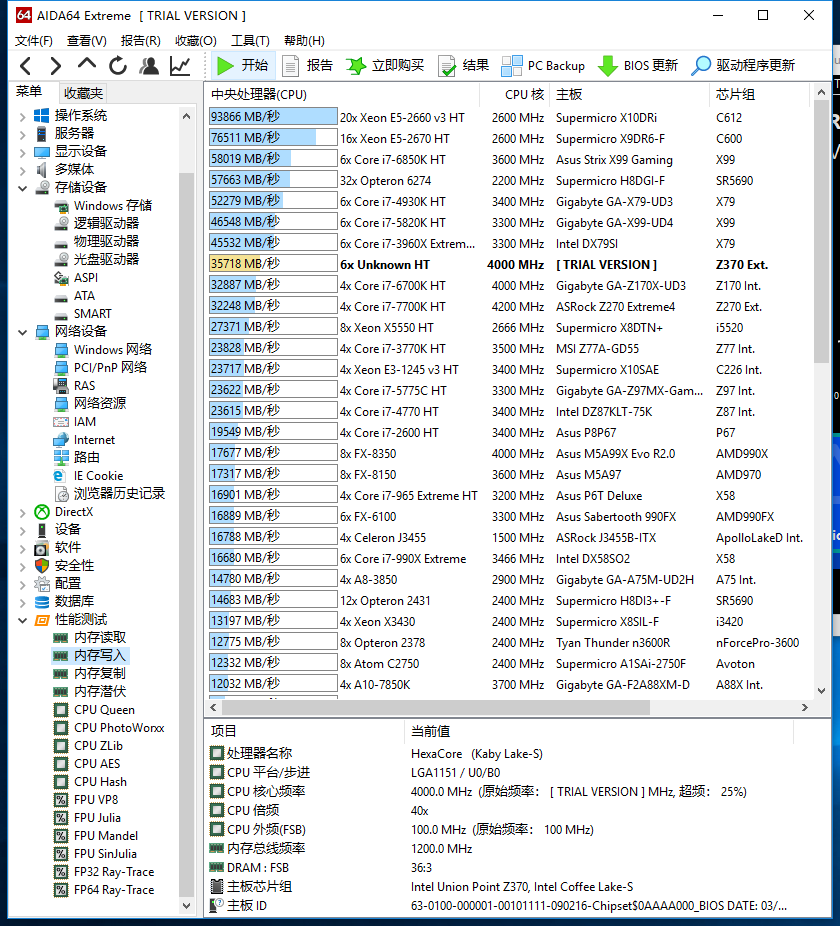
Task: Open the 收藏(O) menu
Action: (196, 41)
